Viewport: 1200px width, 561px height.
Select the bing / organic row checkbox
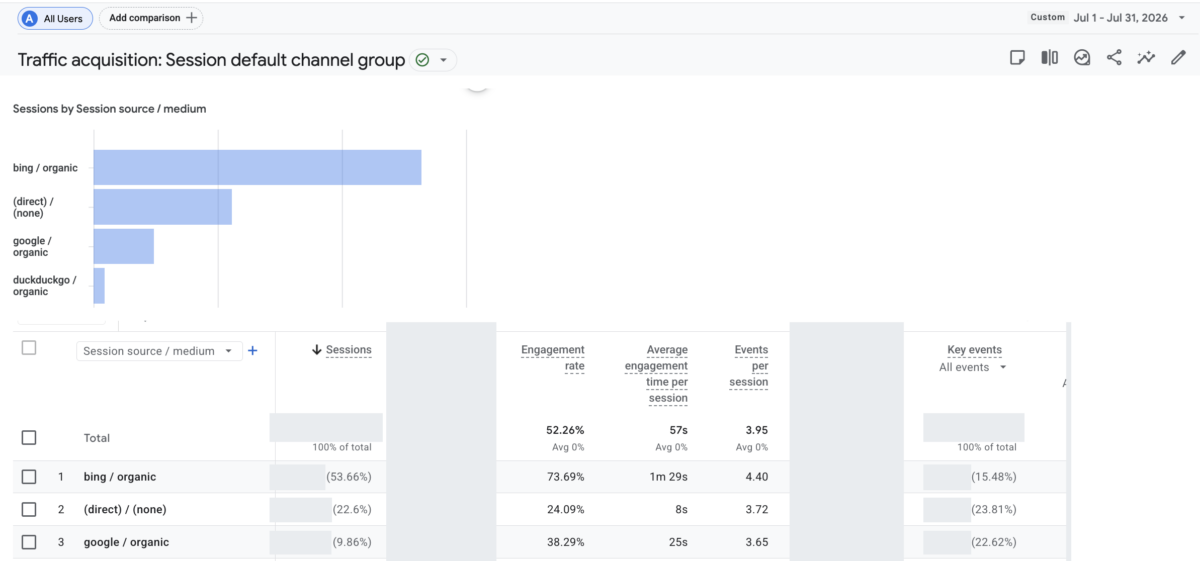pyautogui.click(x=29, y=477)
